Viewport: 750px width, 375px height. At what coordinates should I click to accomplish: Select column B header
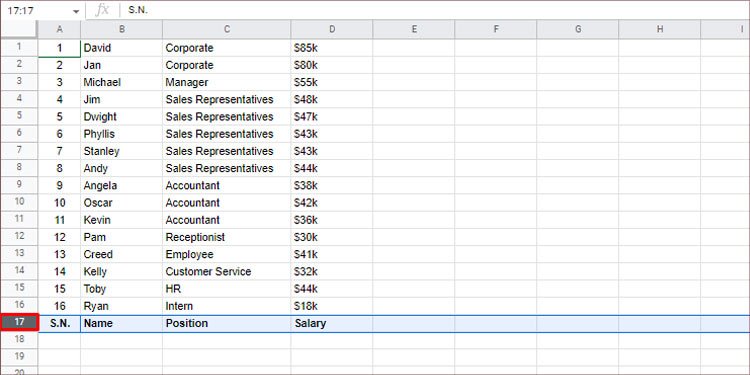[121, 30]
